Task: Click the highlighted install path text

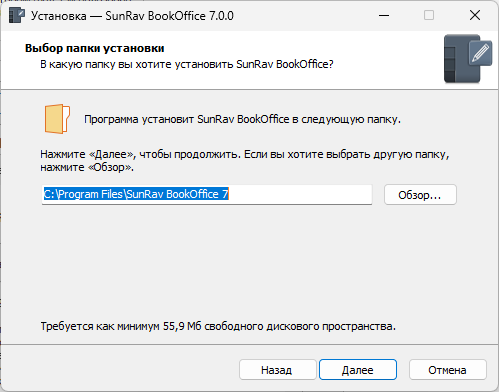Action: click(x=136, y=194)
